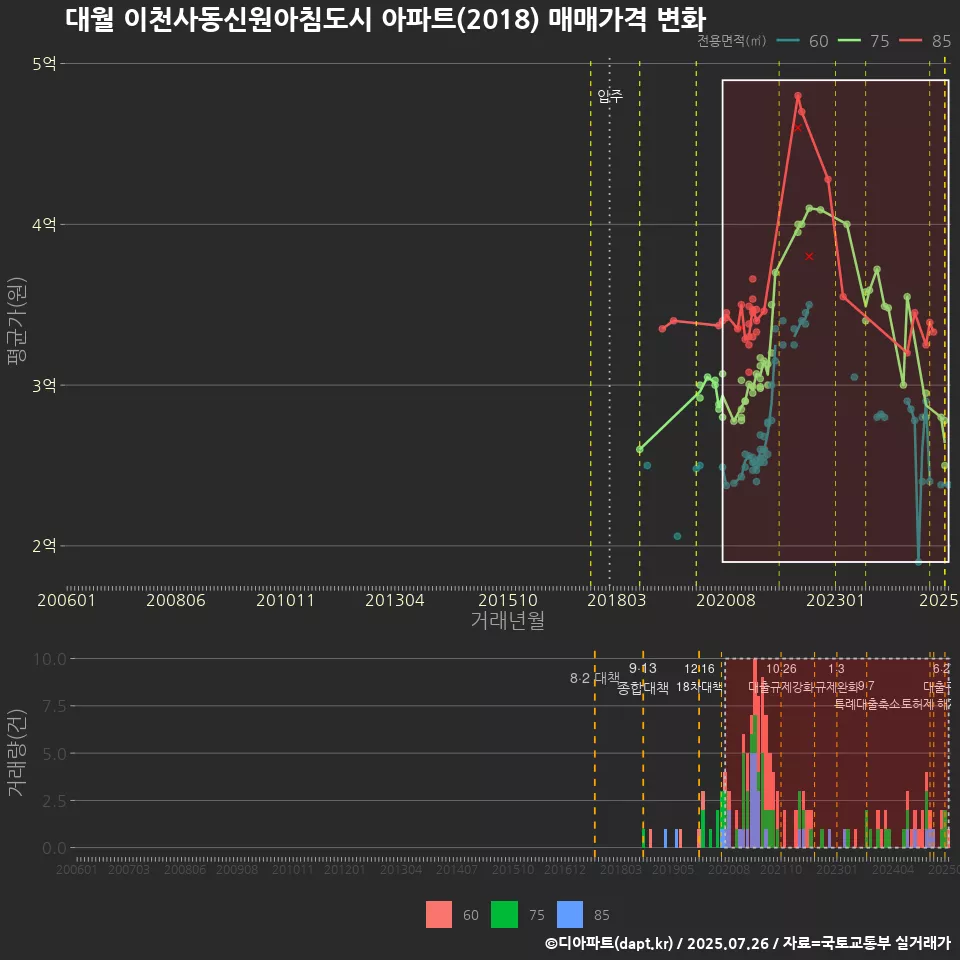This screenshot has height=960, width=960.
Task: Click the '2억' y-axis label
Action: coord(44,545)
